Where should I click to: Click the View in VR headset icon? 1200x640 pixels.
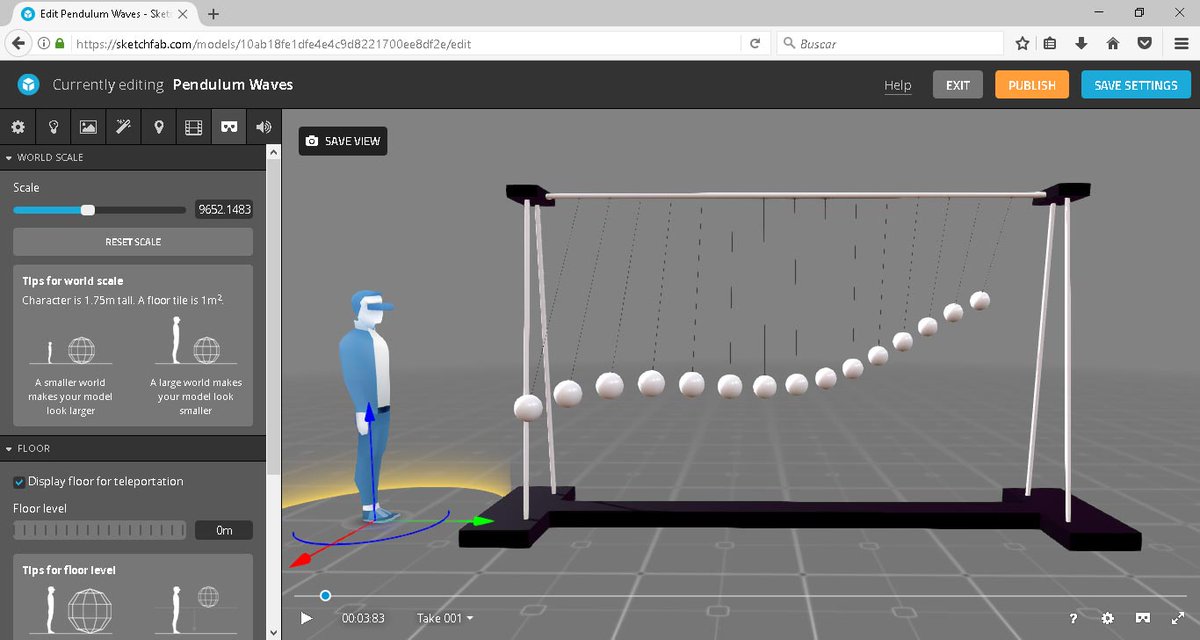coord(1143,618)
